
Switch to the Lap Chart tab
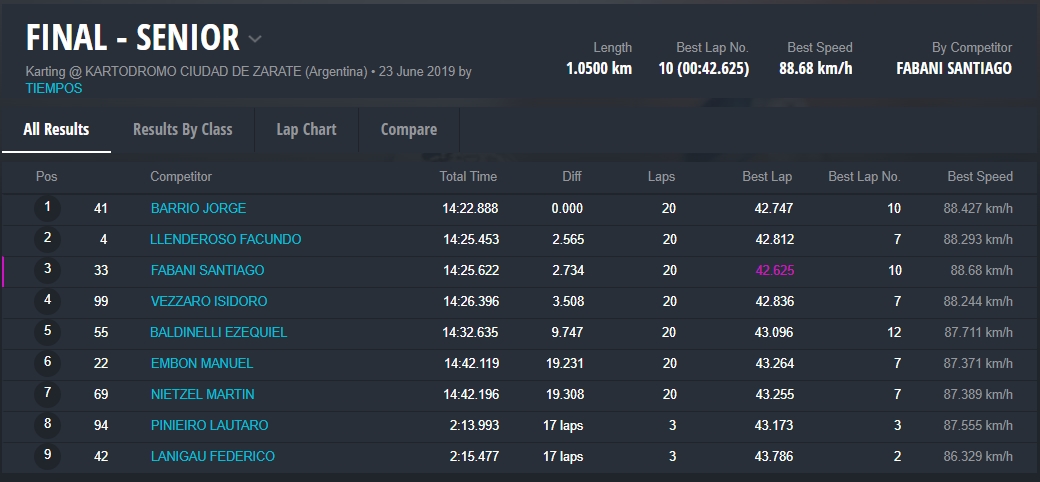tap(306, 129)
